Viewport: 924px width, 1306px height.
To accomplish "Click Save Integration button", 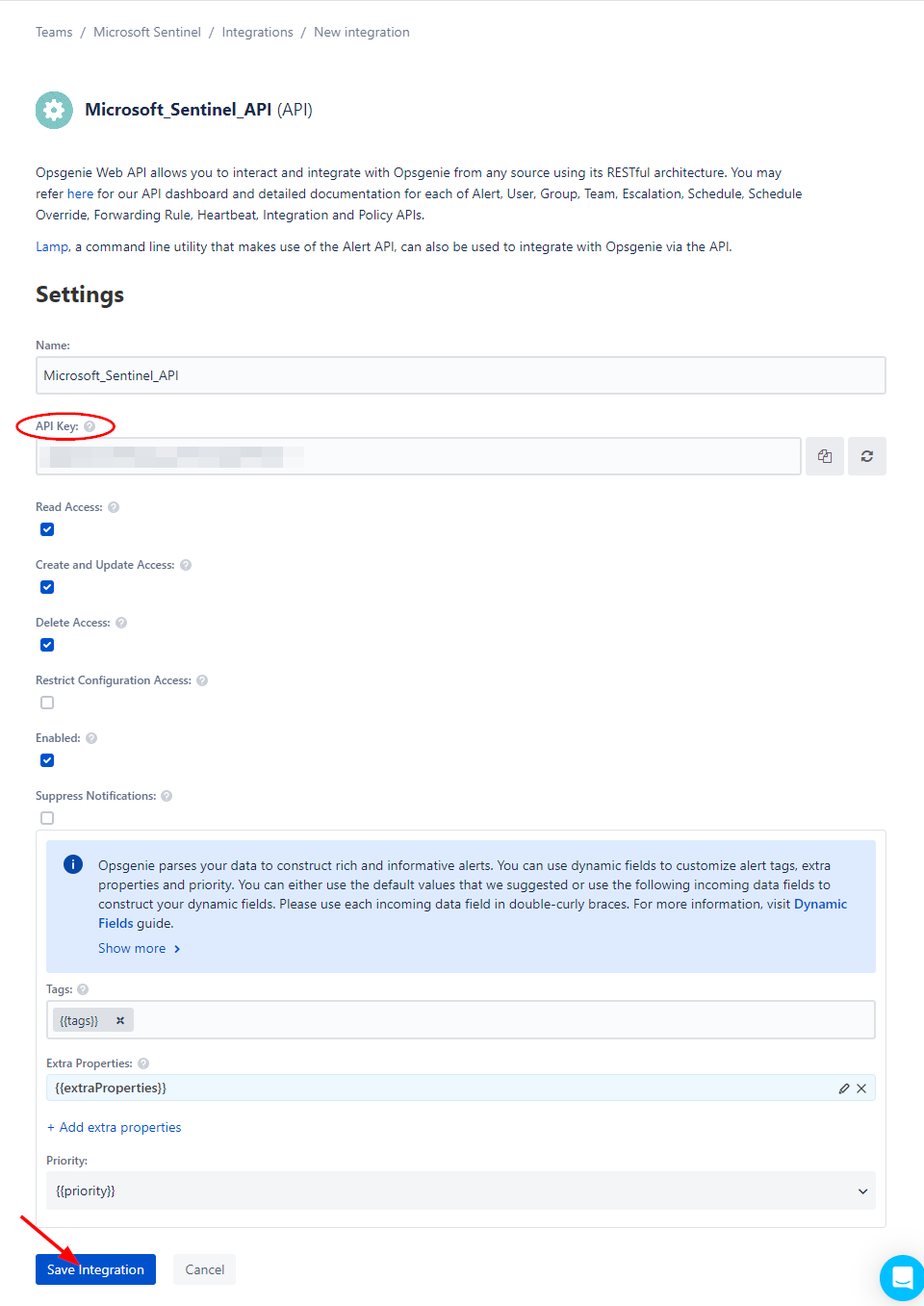I will point(95,1269).
